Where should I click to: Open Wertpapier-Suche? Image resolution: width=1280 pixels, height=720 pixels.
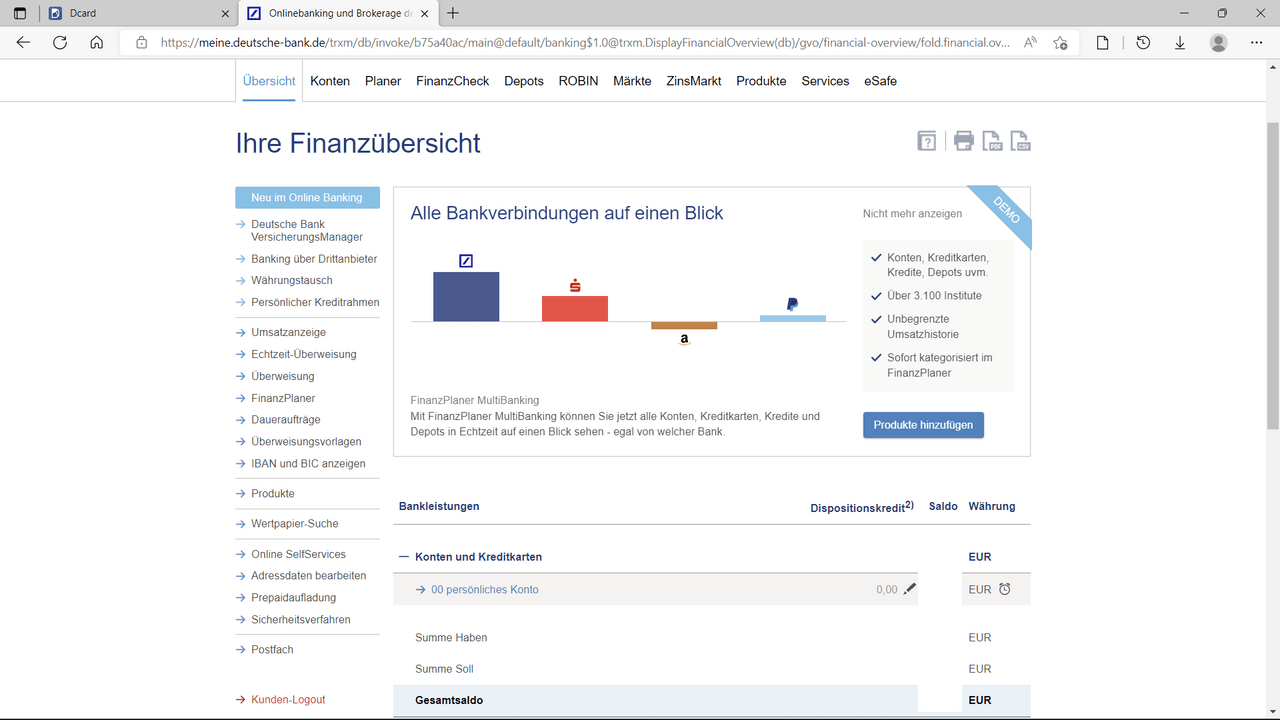(295, 524)
